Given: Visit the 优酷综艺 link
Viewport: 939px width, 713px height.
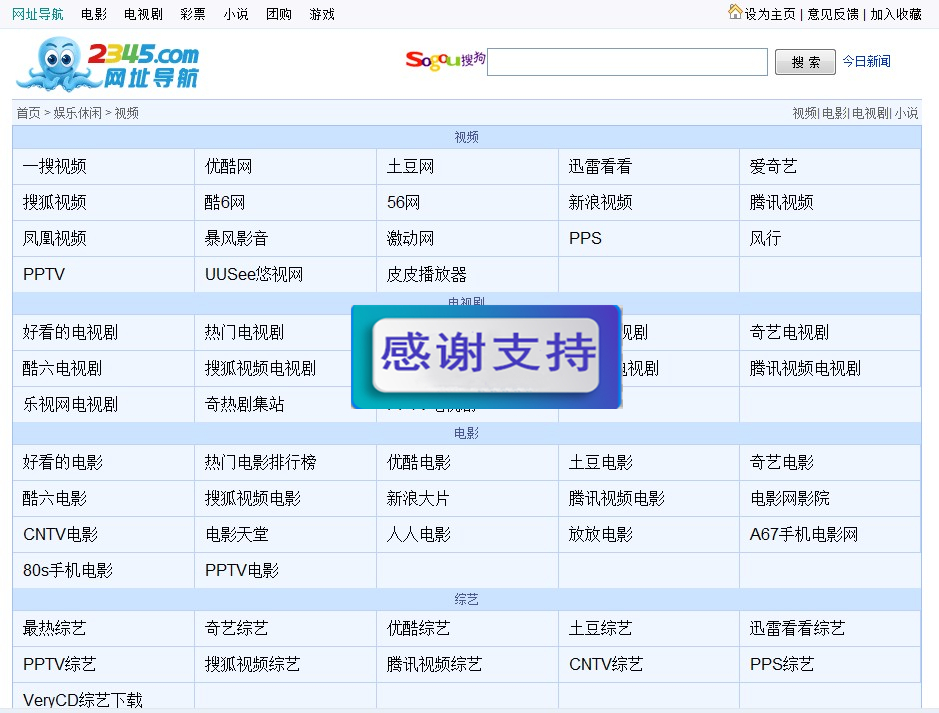Looking at the screenshot, I should pyautogui.click(x=418, y=628).
